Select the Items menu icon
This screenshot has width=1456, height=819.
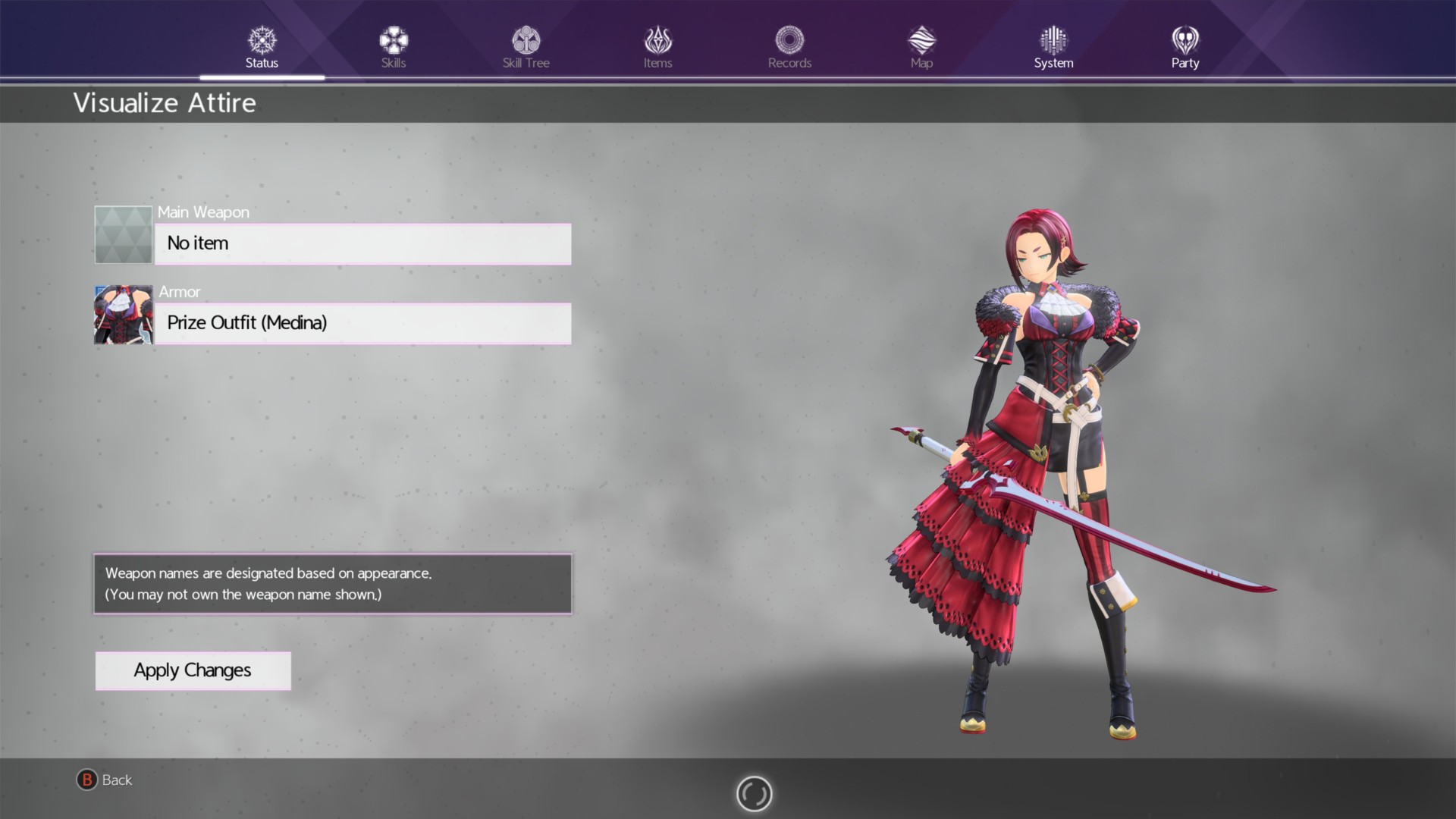(x=657, y=39)
